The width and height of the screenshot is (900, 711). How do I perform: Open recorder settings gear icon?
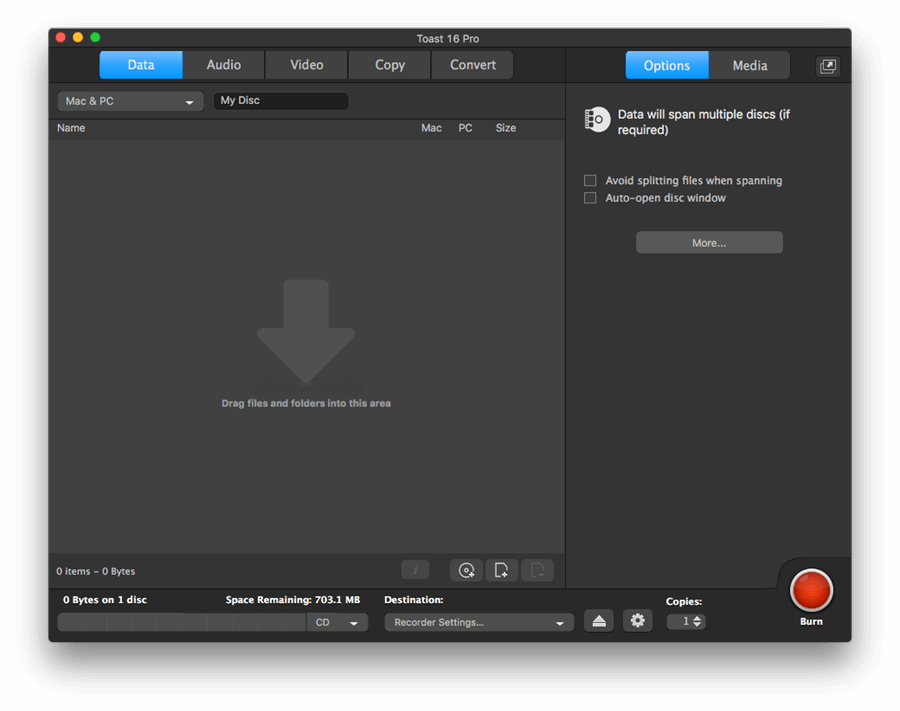tap(637, 621)
